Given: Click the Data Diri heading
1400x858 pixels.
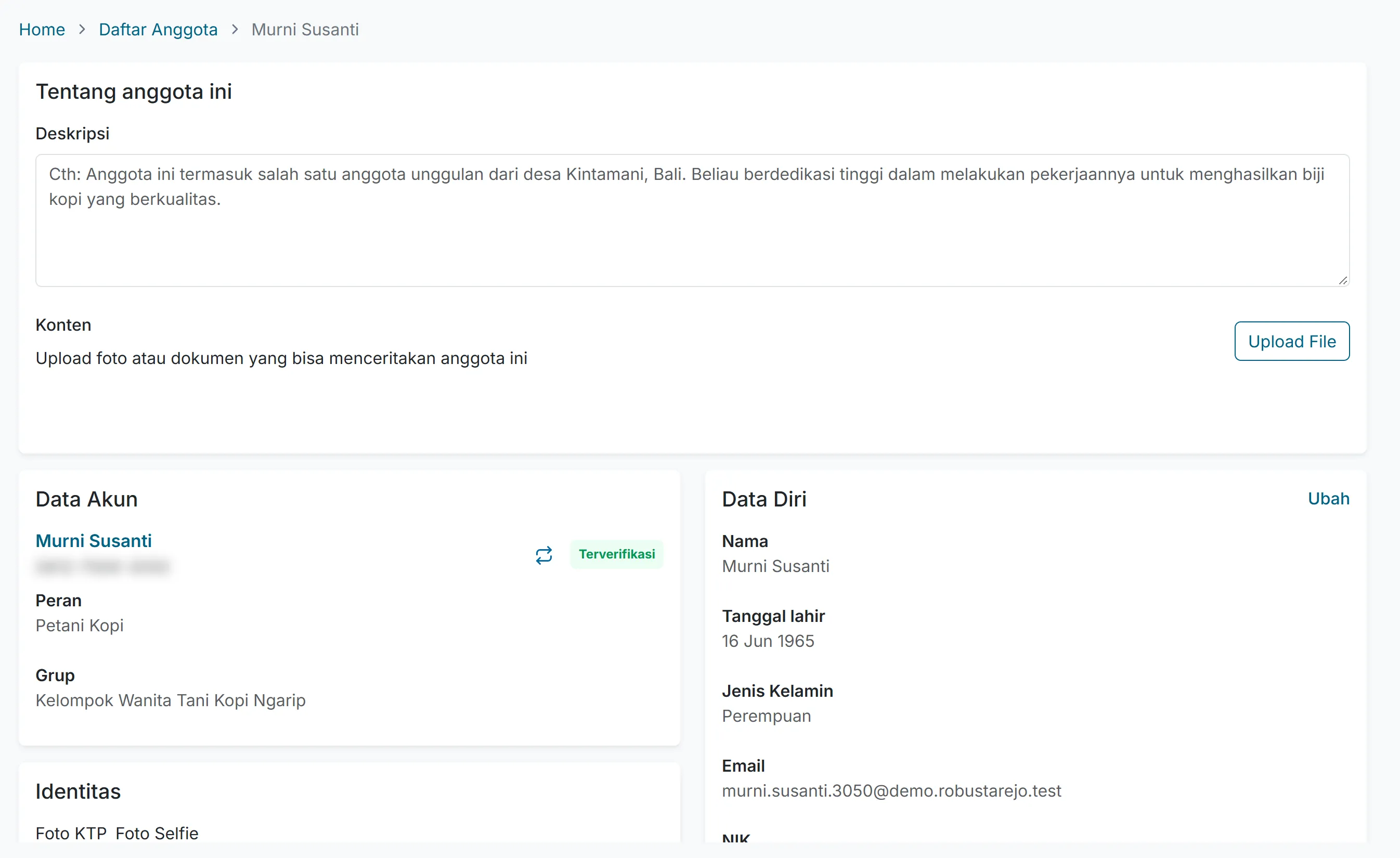Looking at the screenshot, I should tap(763, 499).
